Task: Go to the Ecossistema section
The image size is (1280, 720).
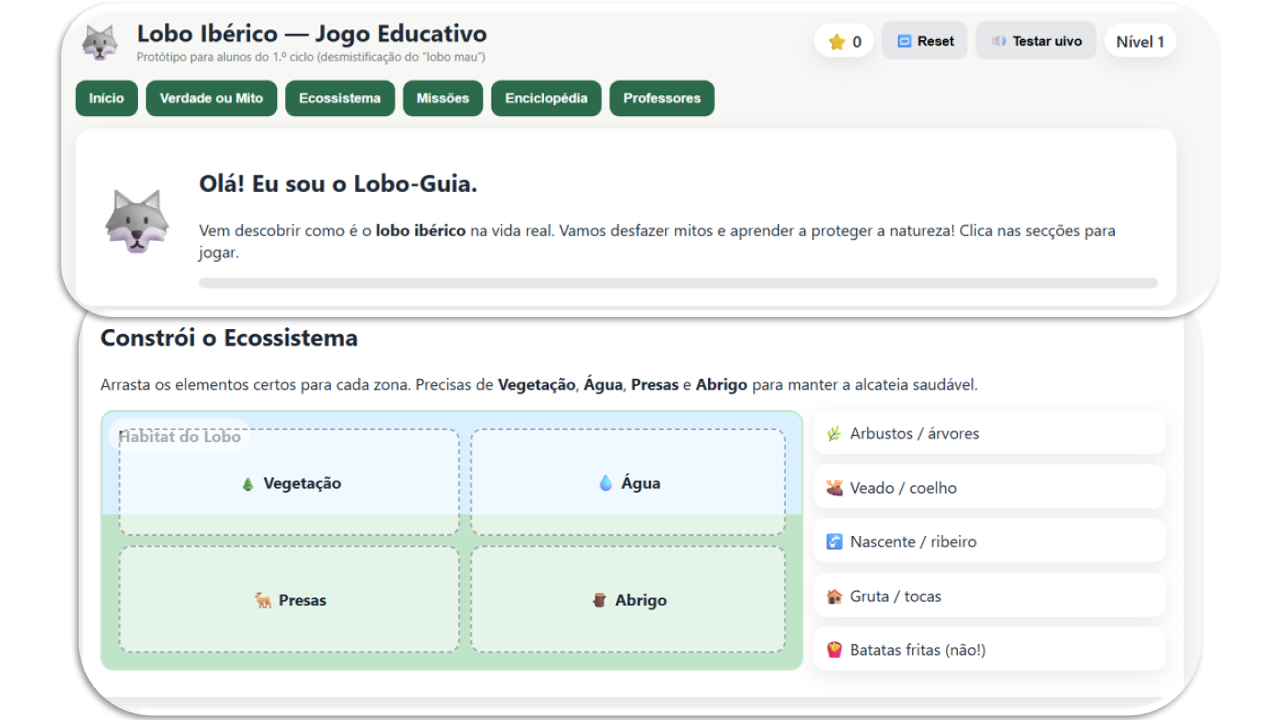Action: click(x=339, y=98)
